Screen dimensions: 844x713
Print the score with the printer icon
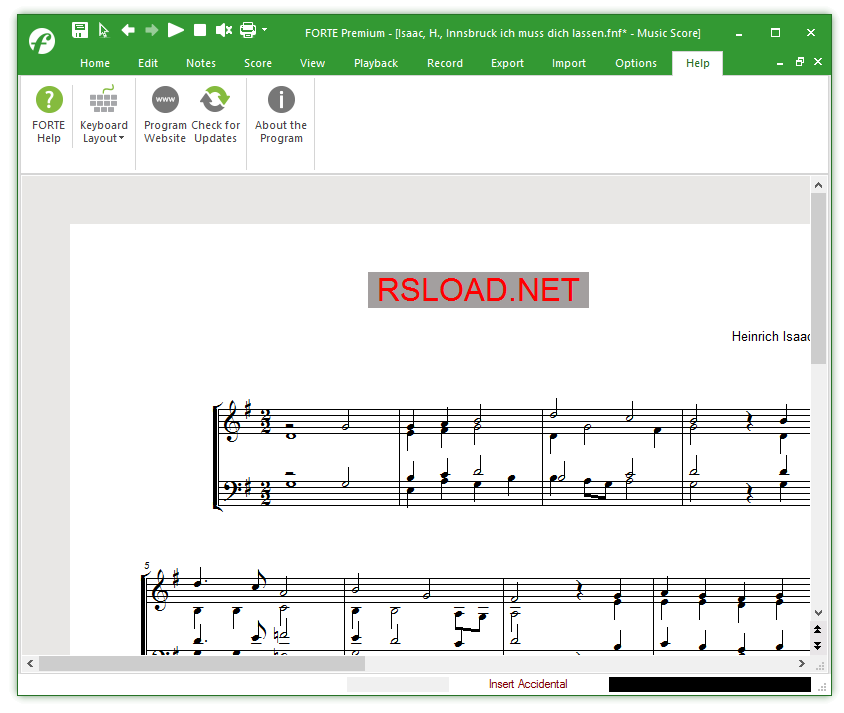coord(248,30)
